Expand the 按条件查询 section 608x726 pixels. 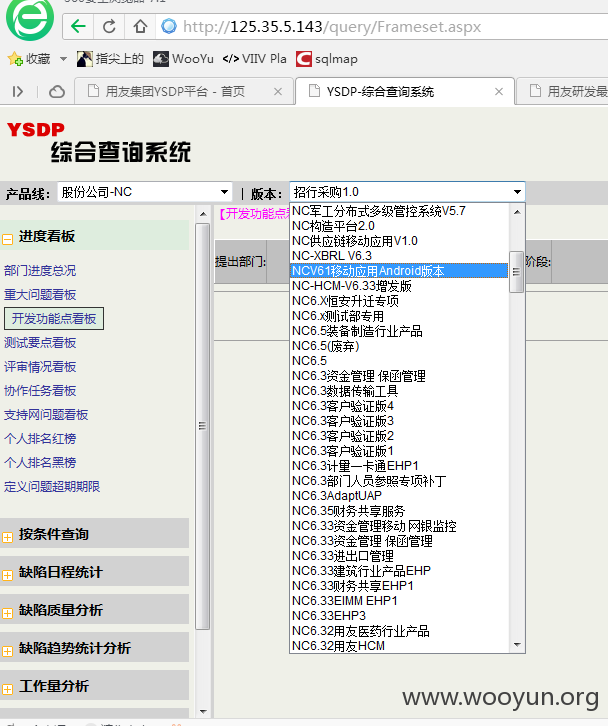[8, 537]
